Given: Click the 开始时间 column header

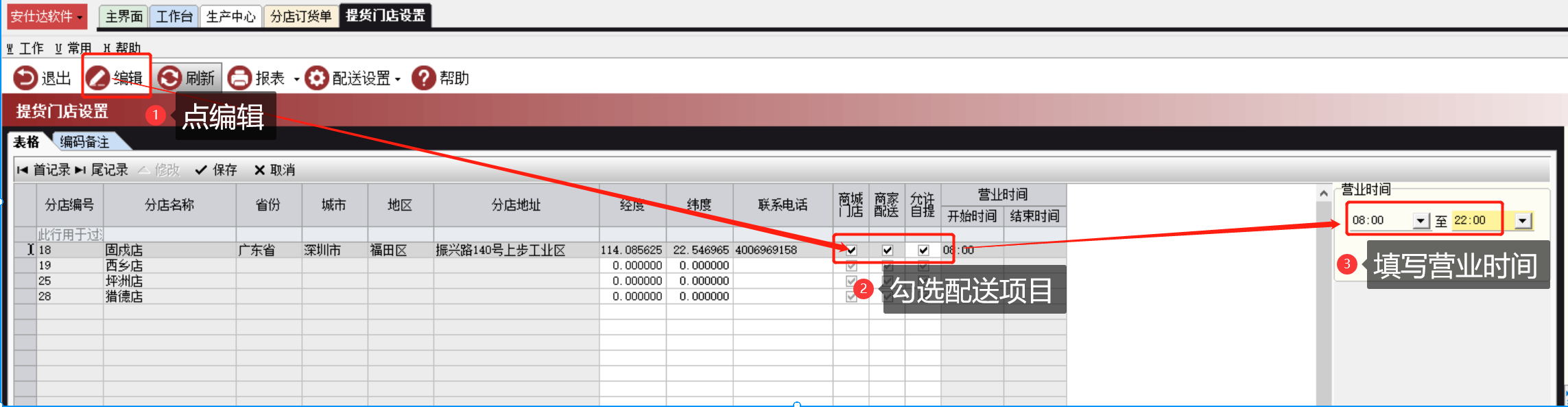Looking at the screenshot, I should click(x=973, y=216).
